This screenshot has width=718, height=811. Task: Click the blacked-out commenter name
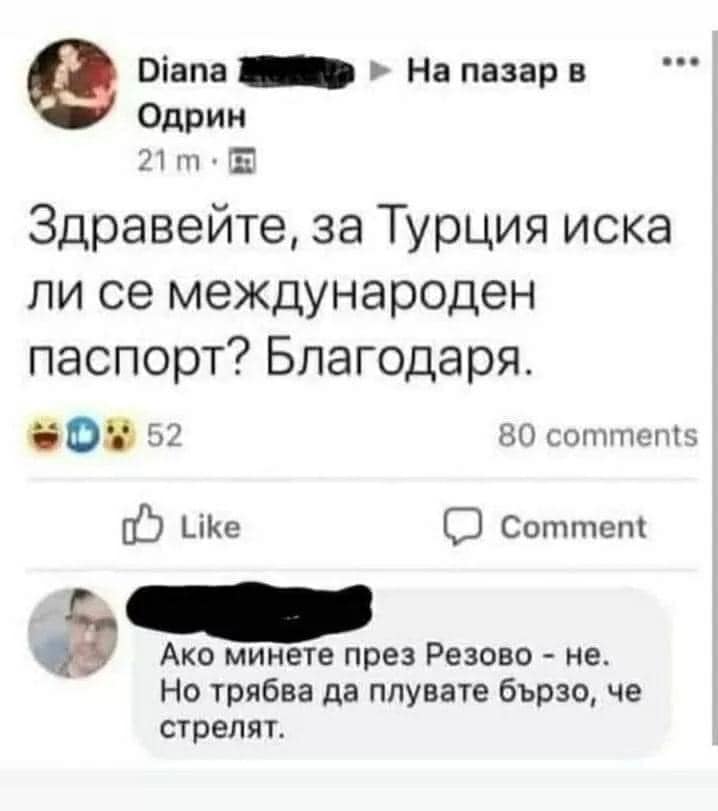coord(250,608)
